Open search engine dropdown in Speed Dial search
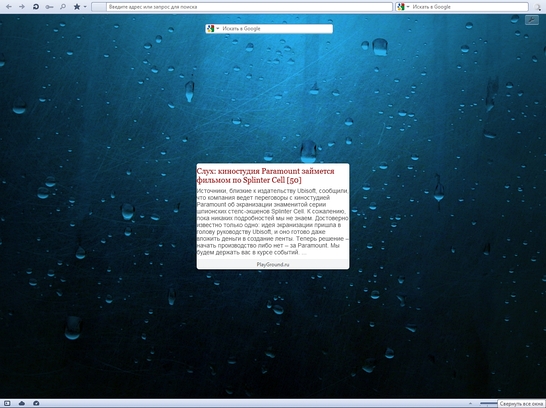The width and height of the screenshot is (546, 408). pyautogui.click(x=218, y=29)
